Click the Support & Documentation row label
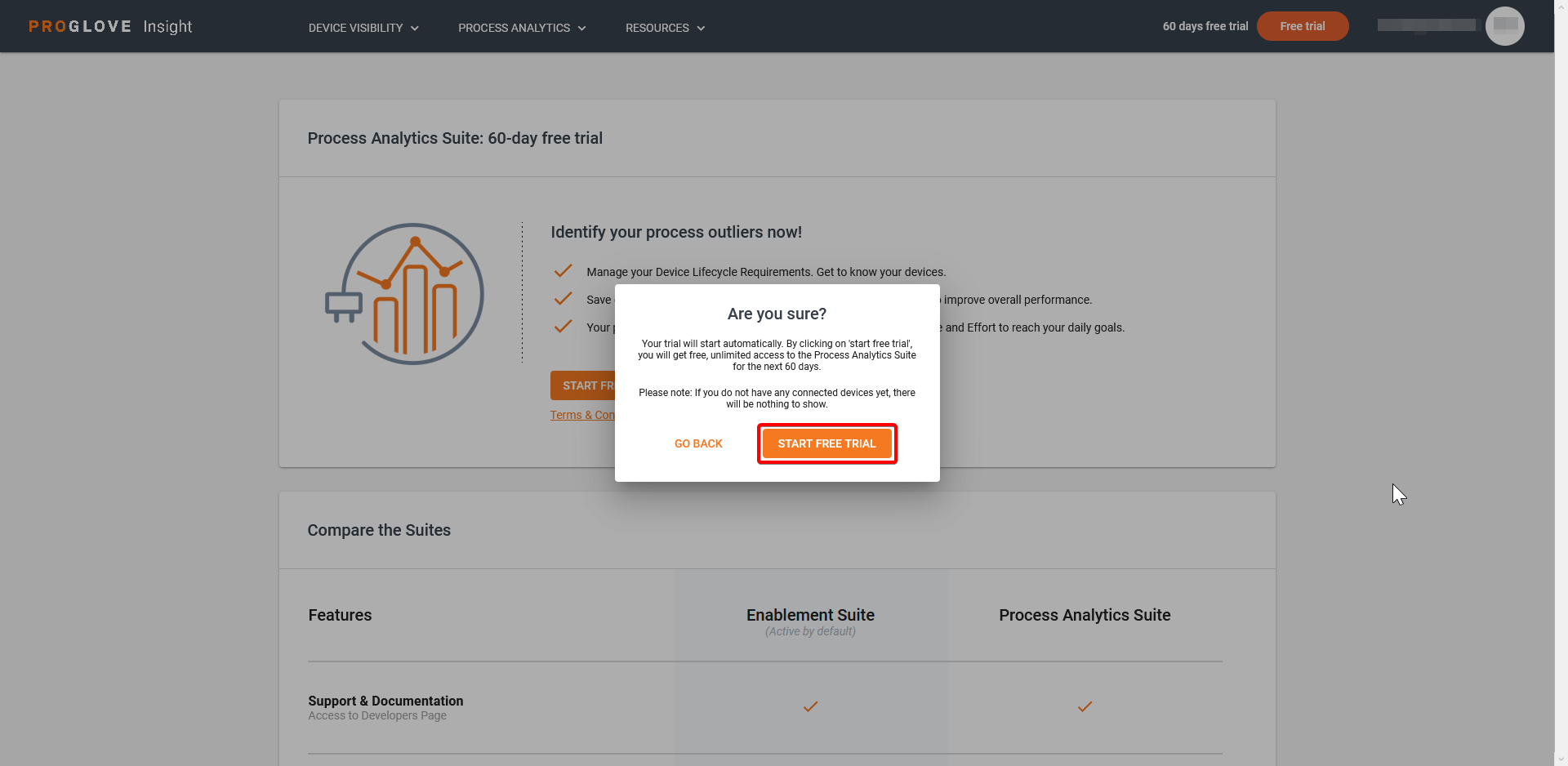The image size is (1568, 766). (385, 701)
